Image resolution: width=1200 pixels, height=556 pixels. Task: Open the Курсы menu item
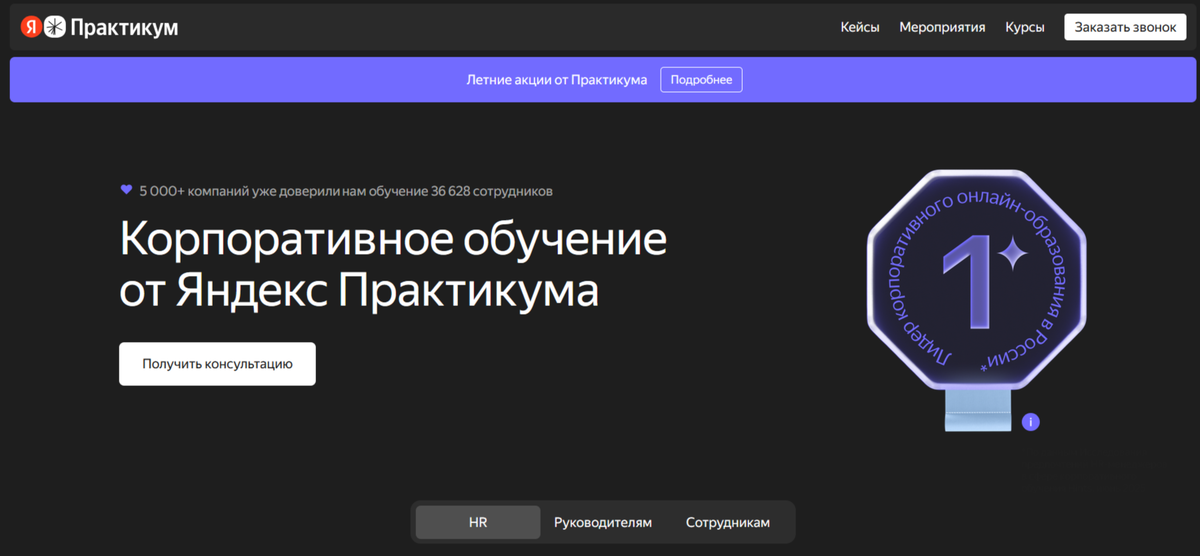pyautogui.click(x=1025, y=27)
